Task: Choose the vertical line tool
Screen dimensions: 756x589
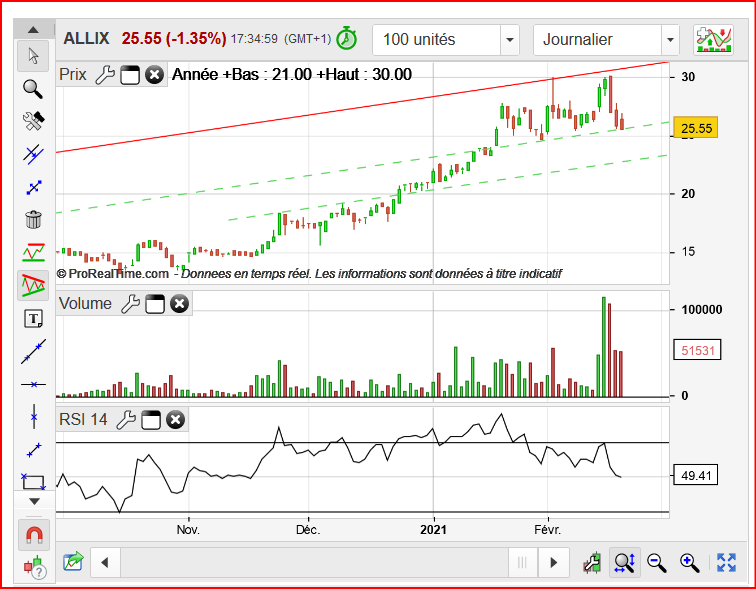Action: (33, 416)
